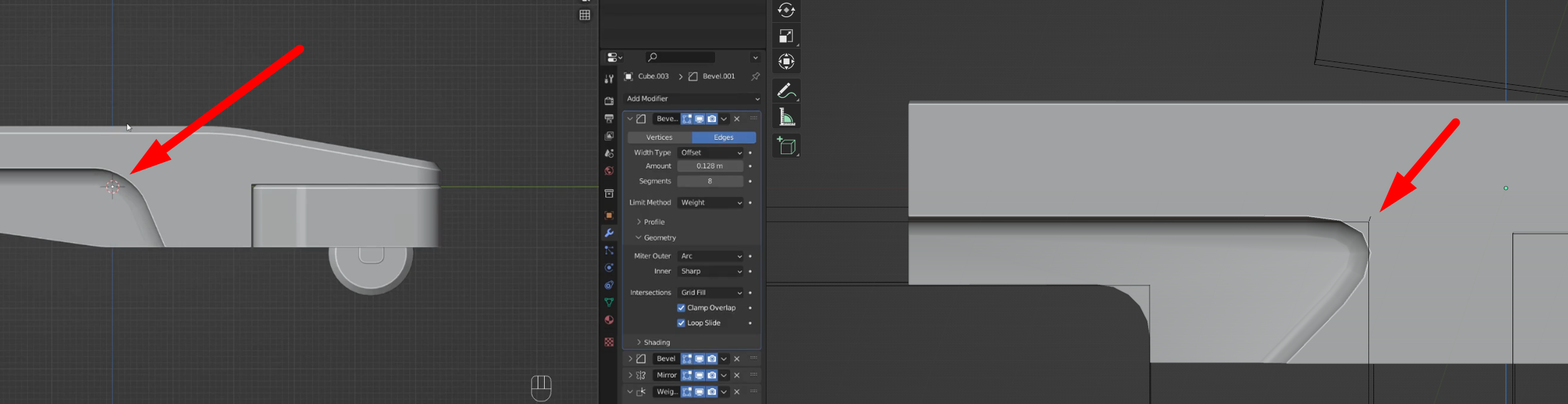Expand the Profile section
The width and height of the screenshot is (1568, 404).
click(x=654, y=222)
